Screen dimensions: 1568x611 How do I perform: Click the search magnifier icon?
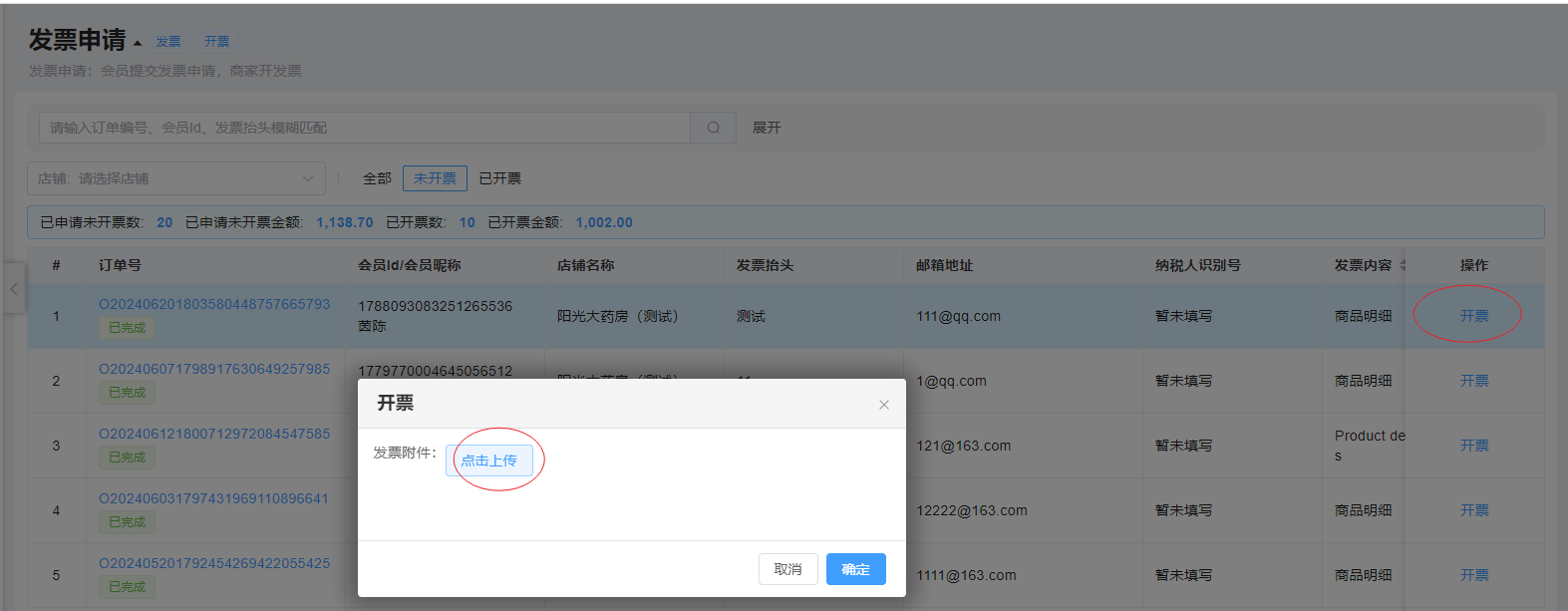coord(714,128)
